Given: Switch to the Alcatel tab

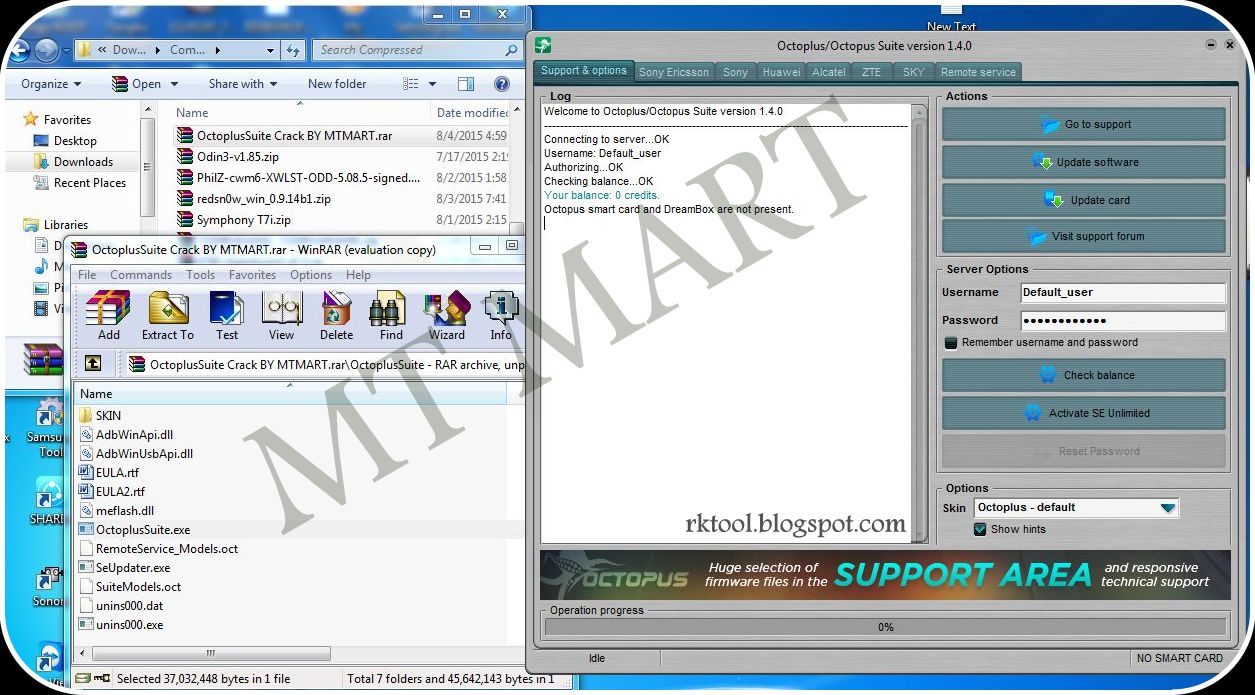Looking at the screenshot, I should [x=829, y=72].
